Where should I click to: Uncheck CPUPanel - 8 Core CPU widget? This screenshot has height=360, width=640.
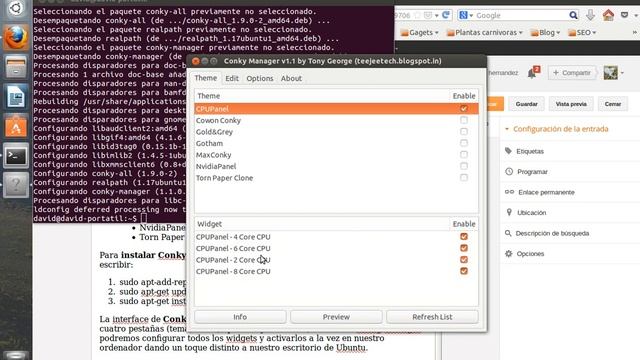464,271
